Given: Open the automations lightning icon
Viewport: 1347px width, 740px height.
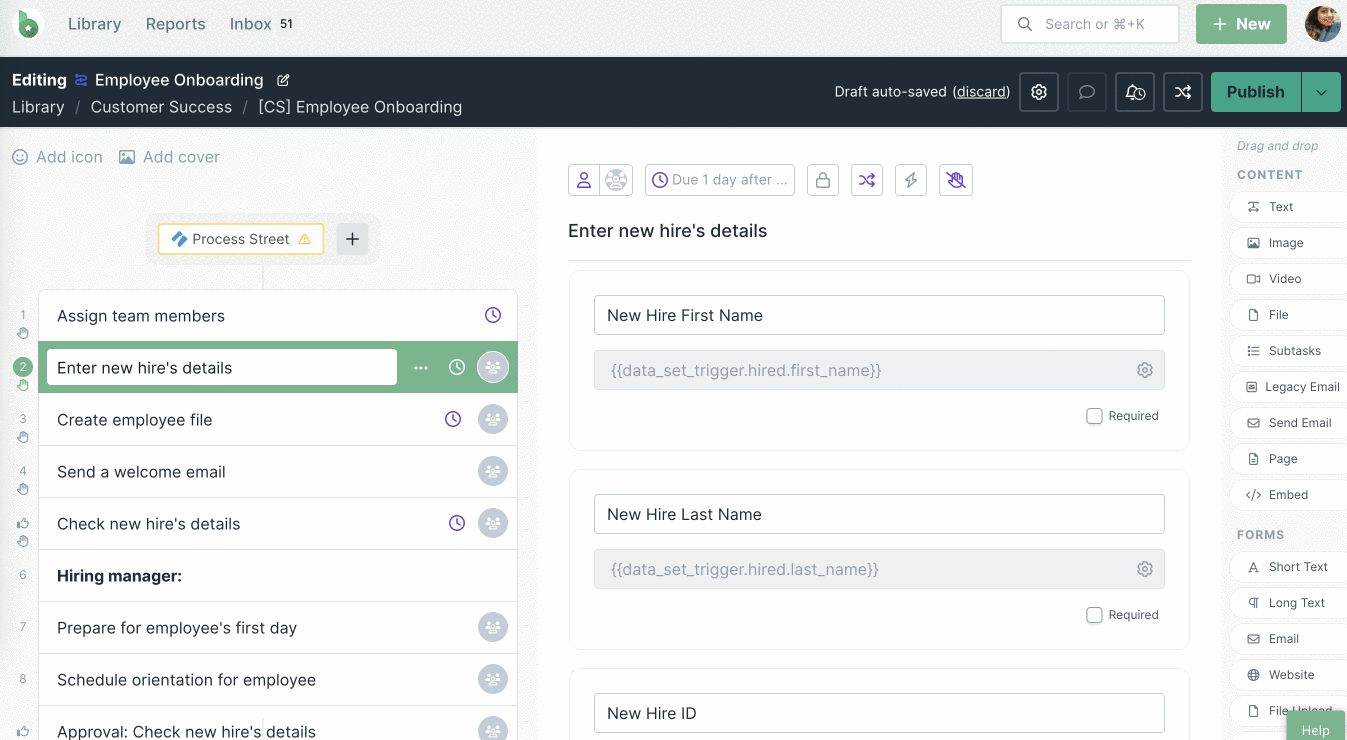Looking at the screenshot, I should pyautogui.click(x=911, y=180).
